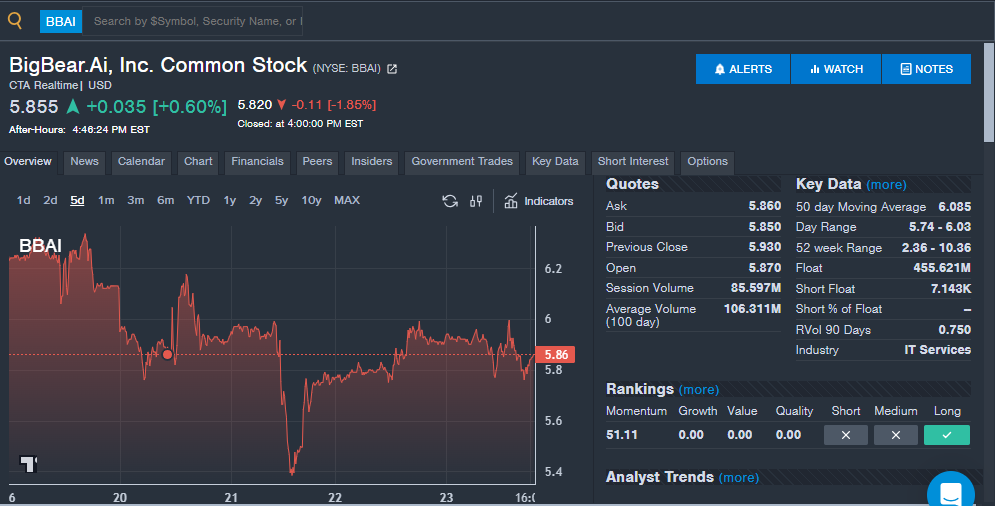Toggle the Long ranking checkmark

coord(946,435)
